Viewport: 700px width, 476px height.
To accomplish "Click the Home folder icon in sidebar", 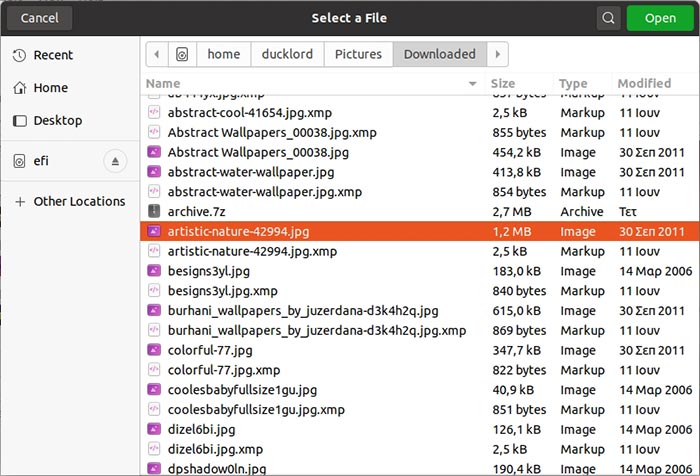I will point(19,88).
